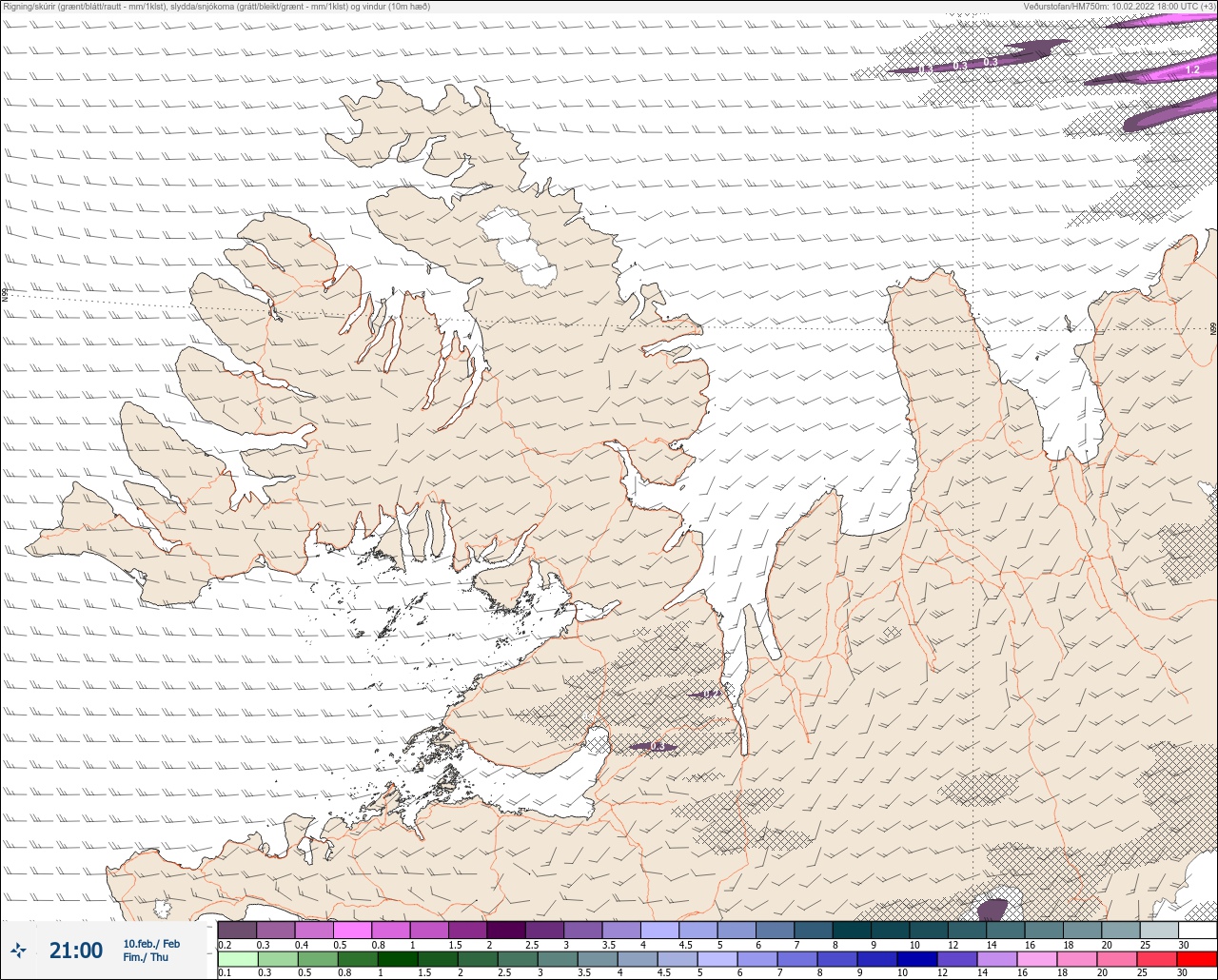1218x980 pixels.
Task: Click the N66 latitude label on the left map edge
Action: 5,295
